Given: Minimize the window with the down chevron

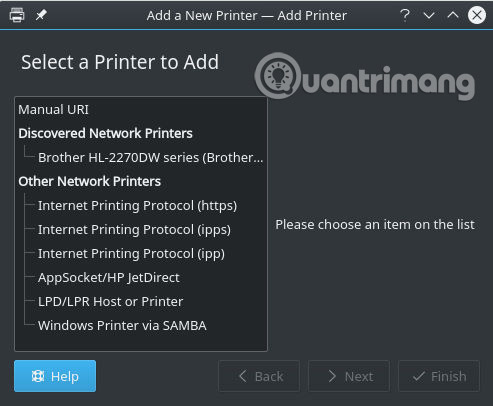Looking at the screenshot, I should (429, 15).
